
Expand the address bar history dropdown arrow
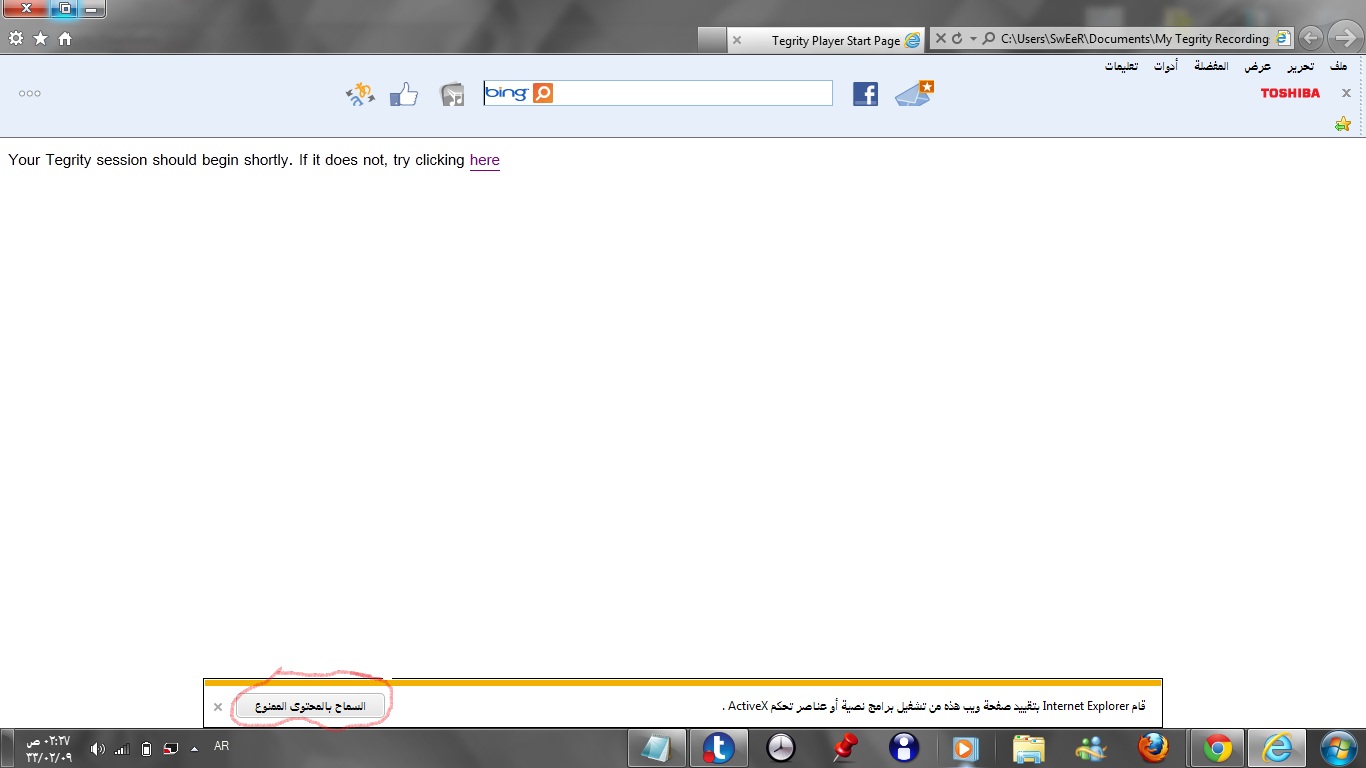(x=973, y=39)
